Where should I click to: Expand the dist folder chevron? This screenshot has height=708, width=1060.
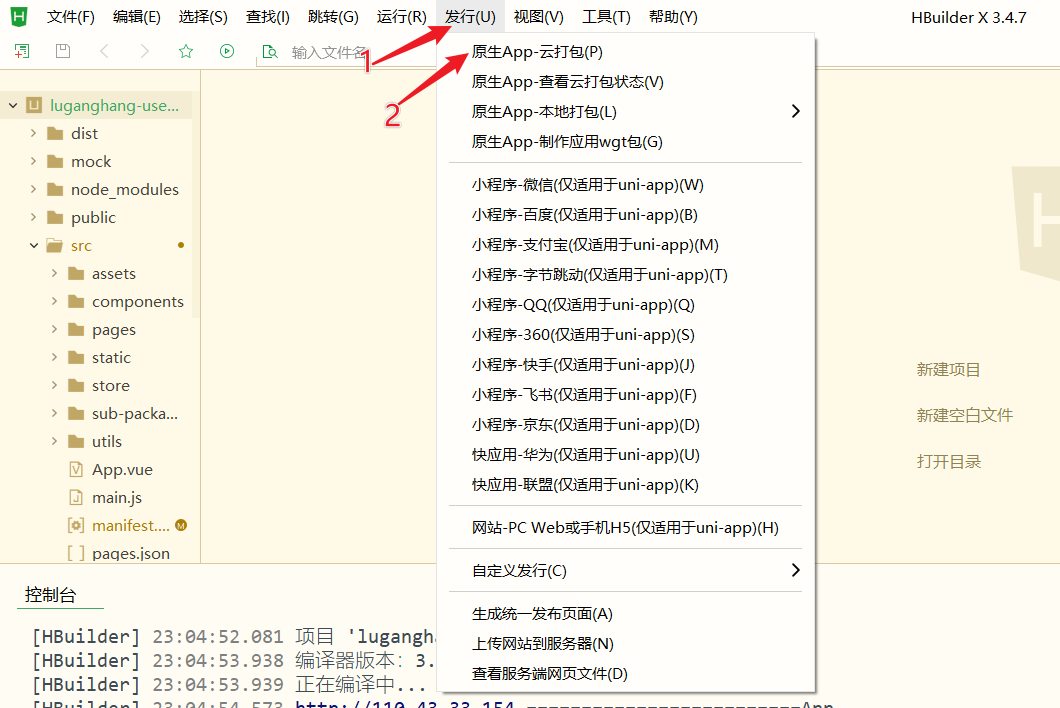(x=33, y=133)
